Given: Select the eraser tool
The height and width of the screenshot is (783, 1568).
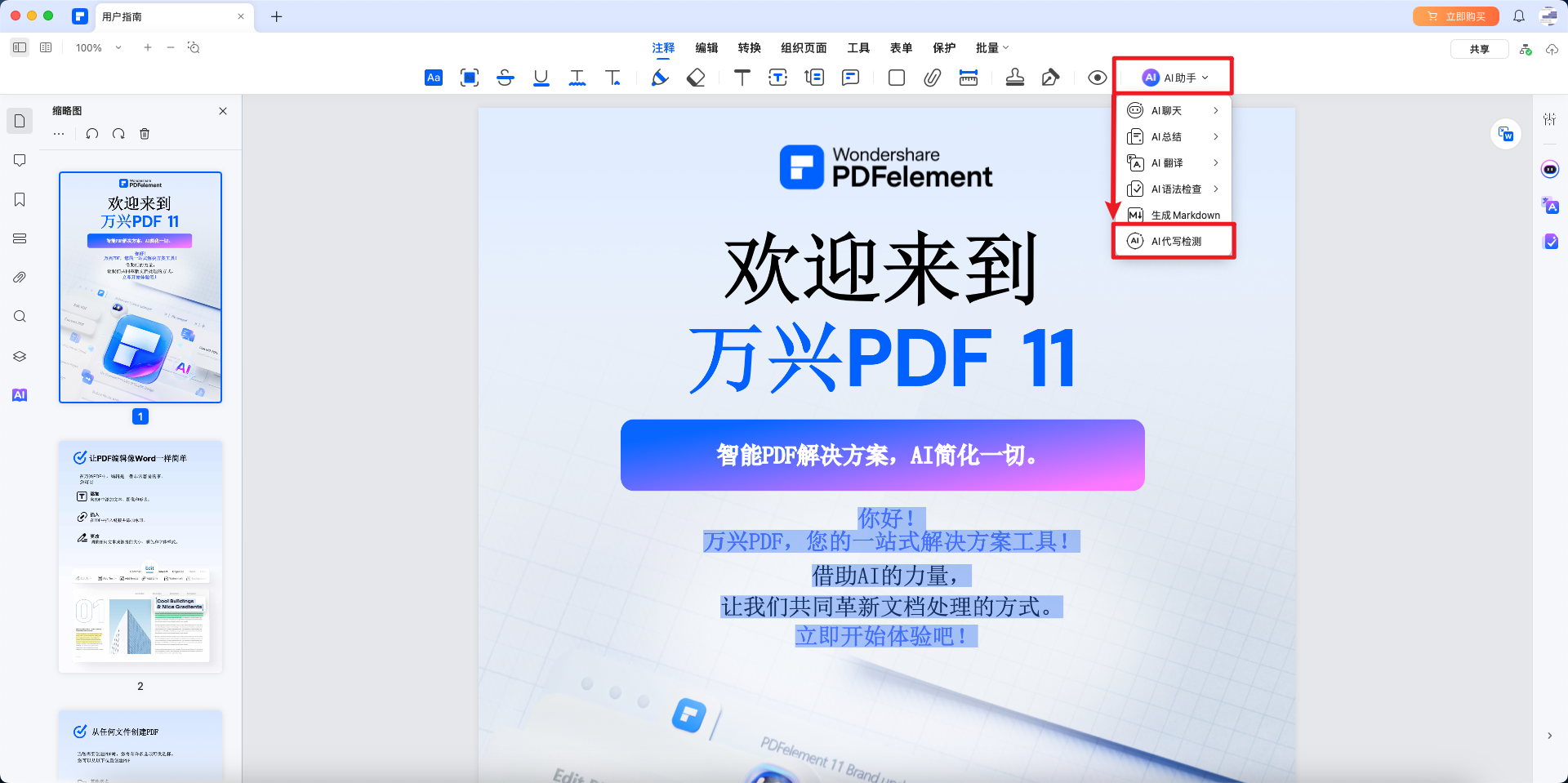Looking at the screenshot, I should 696,78.
